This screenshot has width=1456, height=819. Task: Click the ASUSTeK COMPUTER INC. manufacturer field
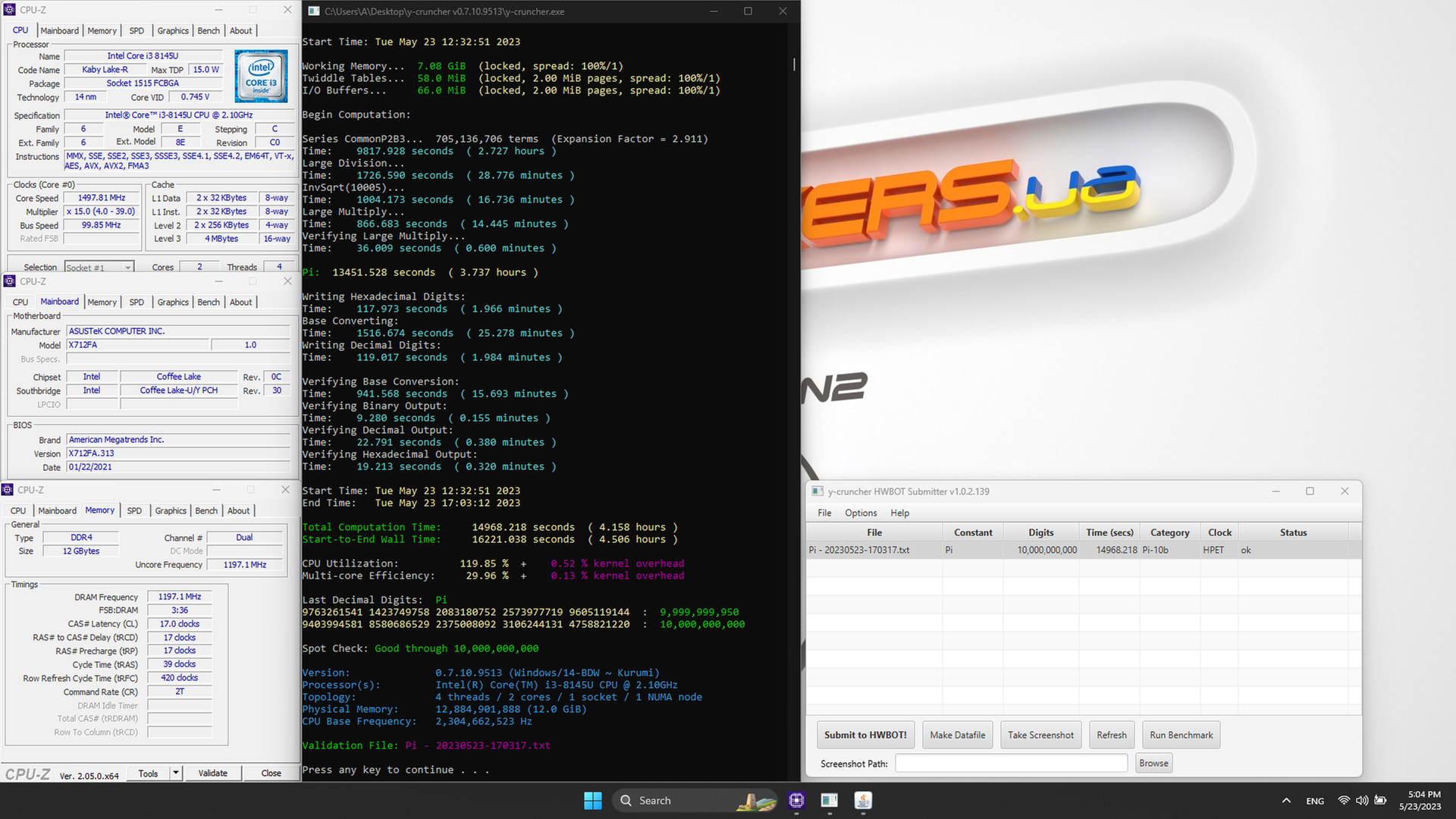tap(178, 331)
